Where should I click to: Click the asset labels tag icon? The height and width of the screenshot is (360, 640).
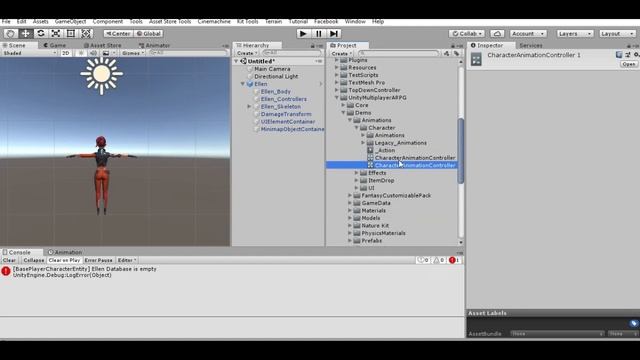(x=633, y=323)
